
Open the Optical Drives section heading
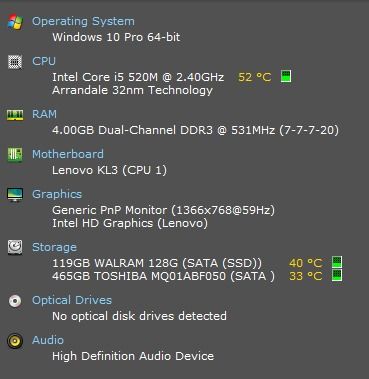click(x=72, y=300)
